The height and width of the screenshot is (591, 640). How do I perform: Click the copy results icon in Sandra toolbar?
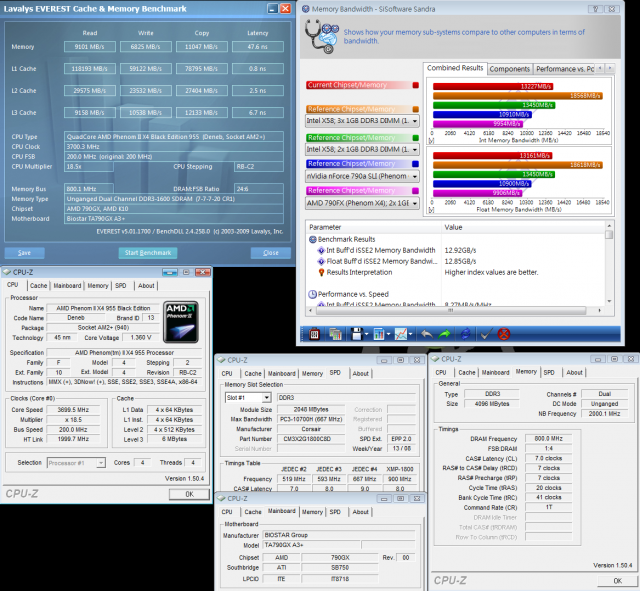point(335,334)
